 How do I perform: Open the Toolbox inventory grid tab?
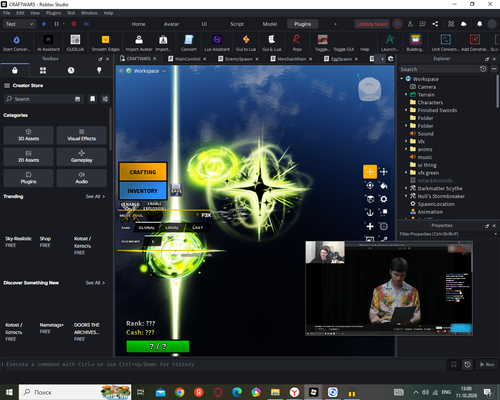tap(43, 70)
